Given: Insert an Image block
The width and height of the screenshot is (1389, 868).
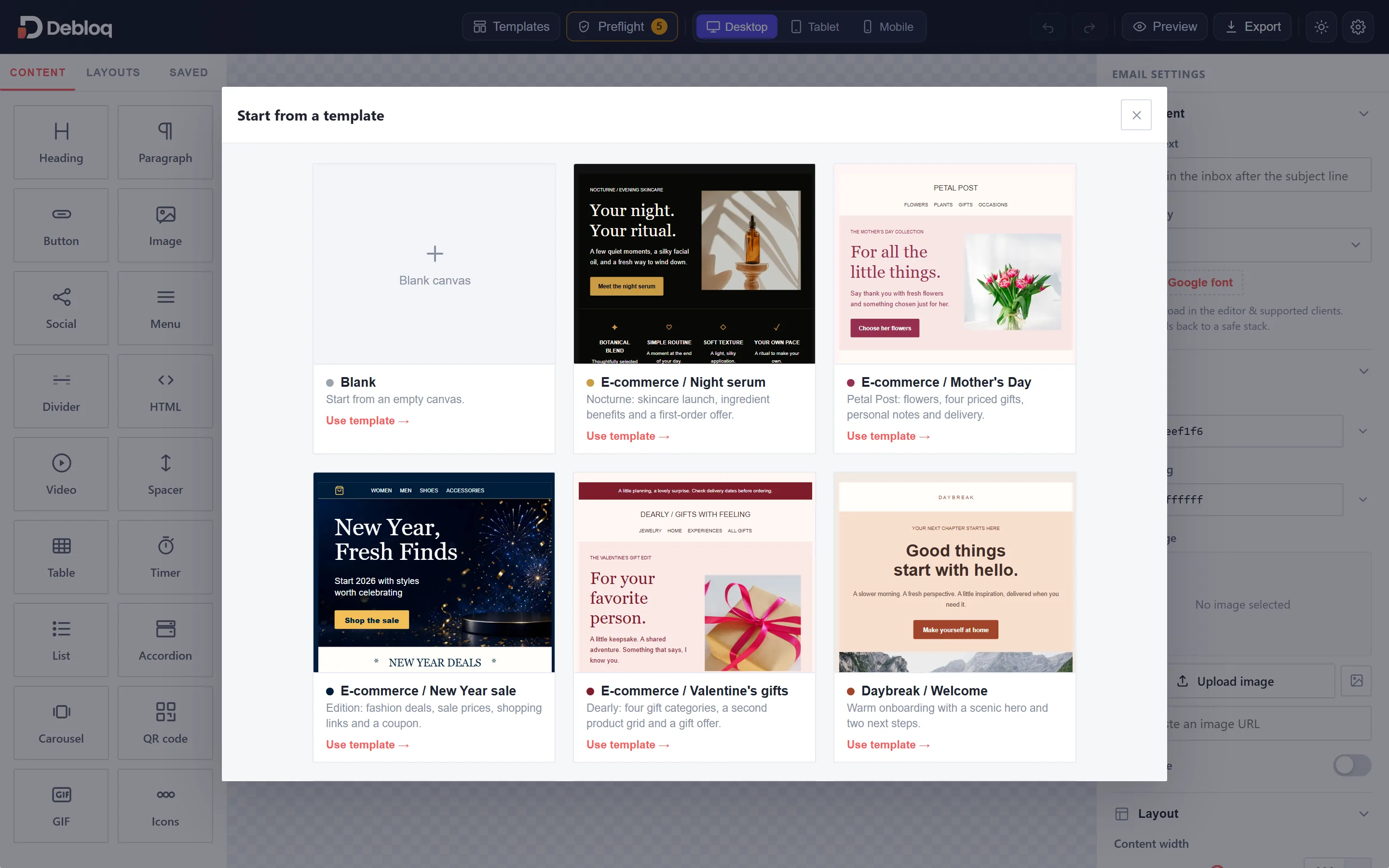Looking at the screenshot, I should (x=165, y=225).
